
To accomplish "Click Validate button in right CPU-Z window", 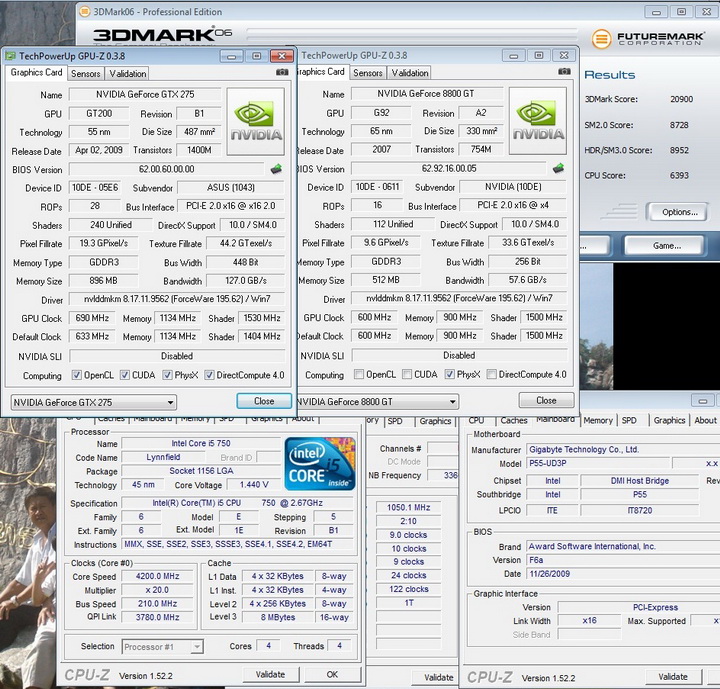I will (673, 677).
